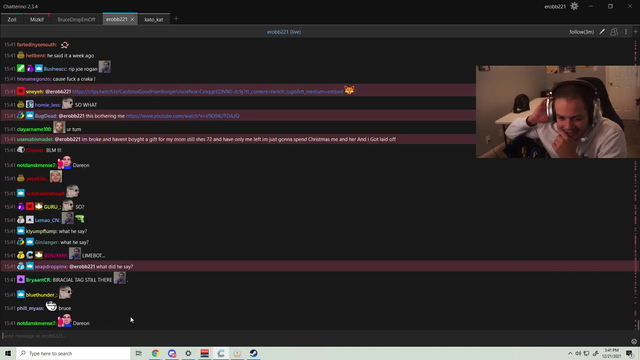Click username sewyeh

pos(34,92)
